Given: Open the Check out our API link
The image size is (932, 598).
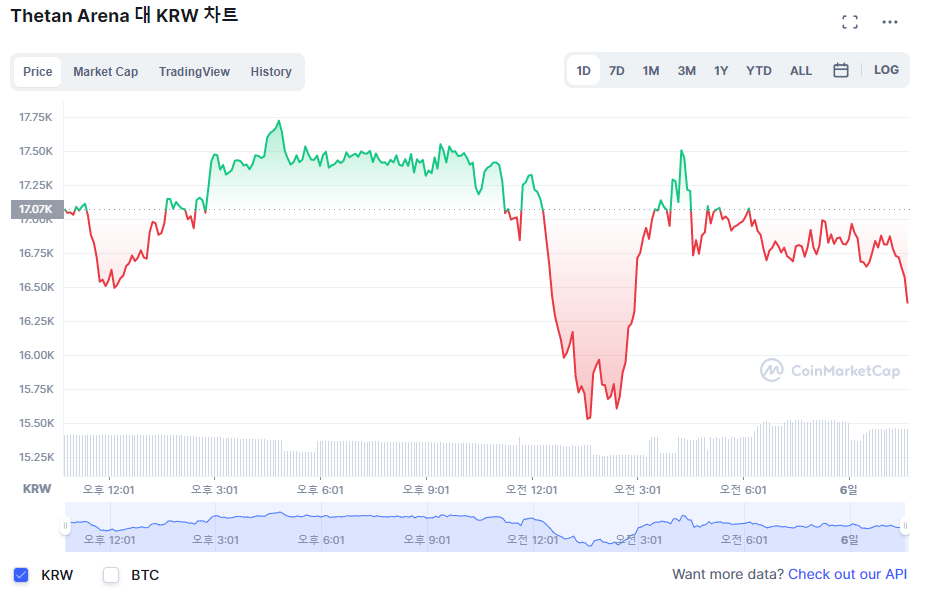Looking at the screenshot, I should pos(847,574).
